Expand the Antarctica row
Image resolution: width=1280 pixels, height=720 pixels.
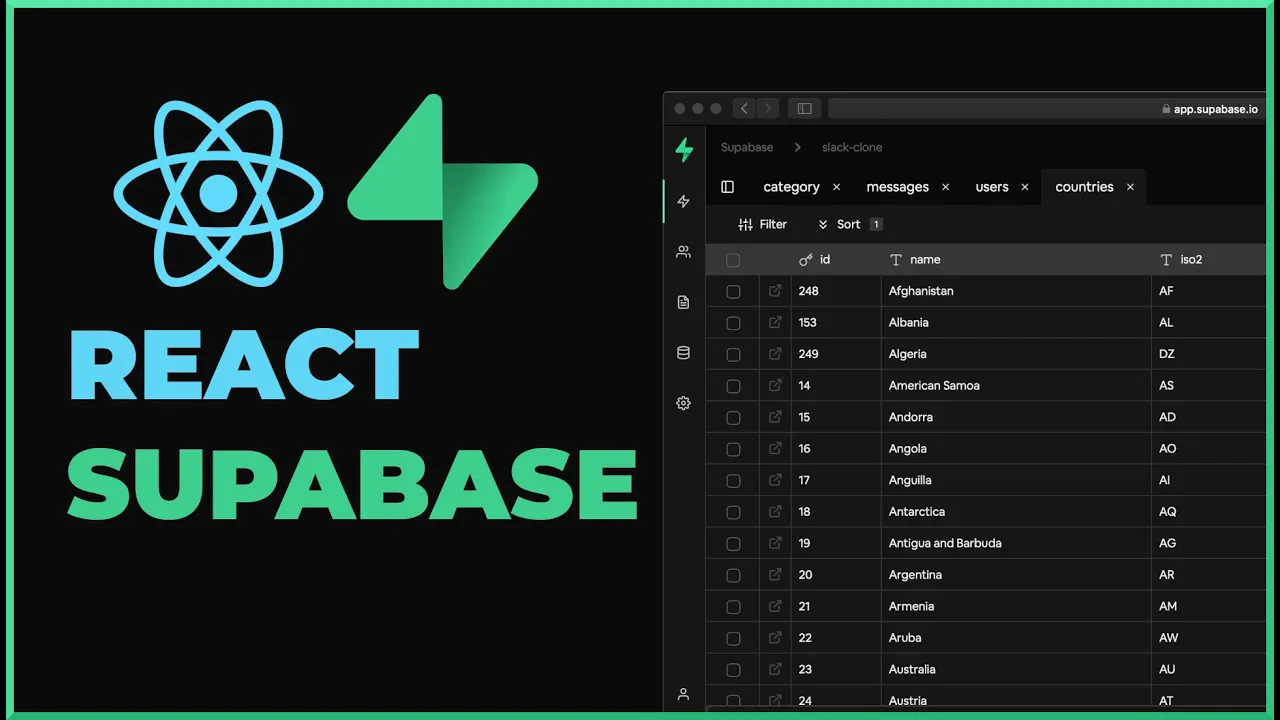pyautogui.click(x=775, y=511)
